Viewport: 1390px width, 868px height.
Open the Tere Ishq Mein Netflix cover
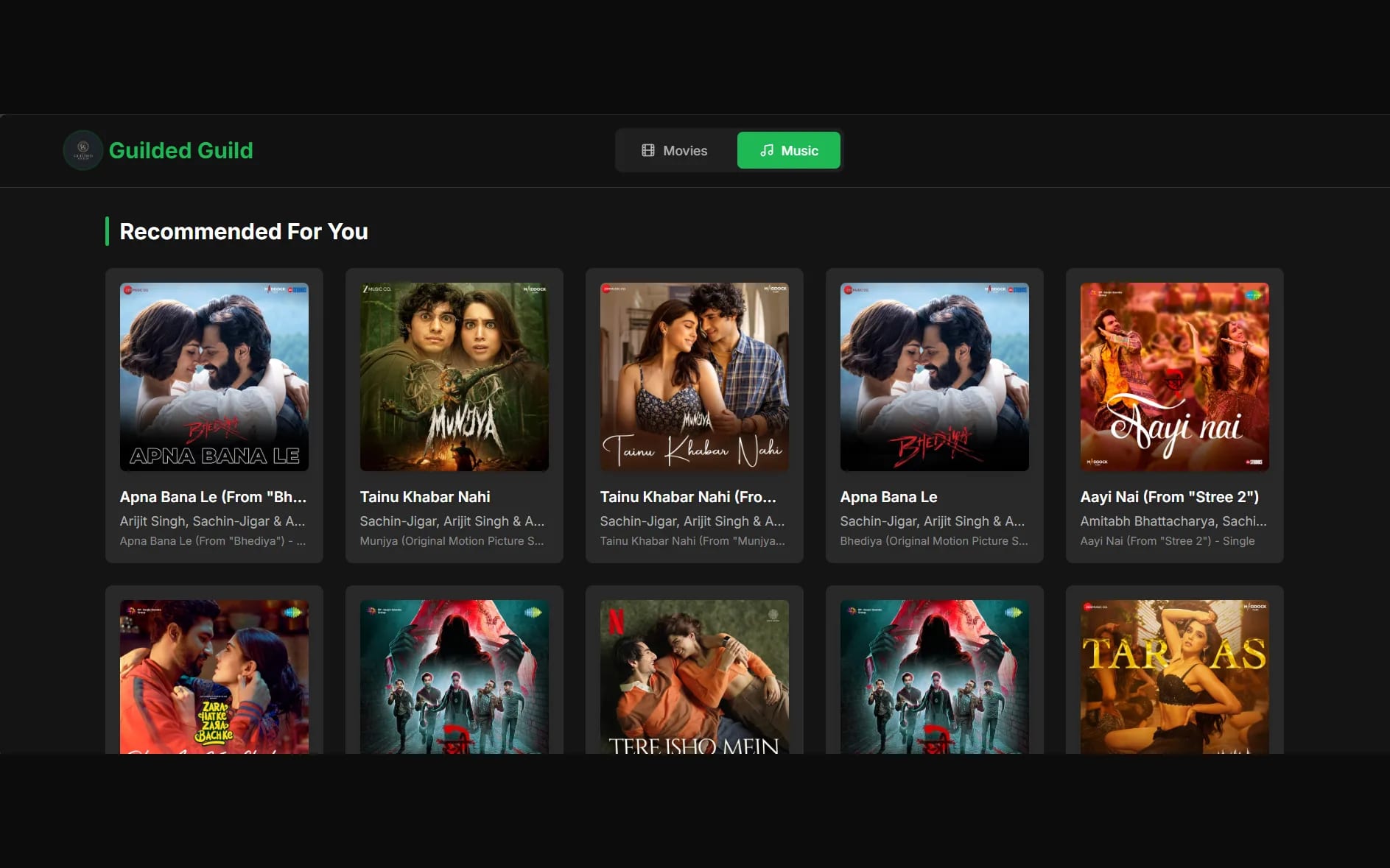[x=695, y=677]
